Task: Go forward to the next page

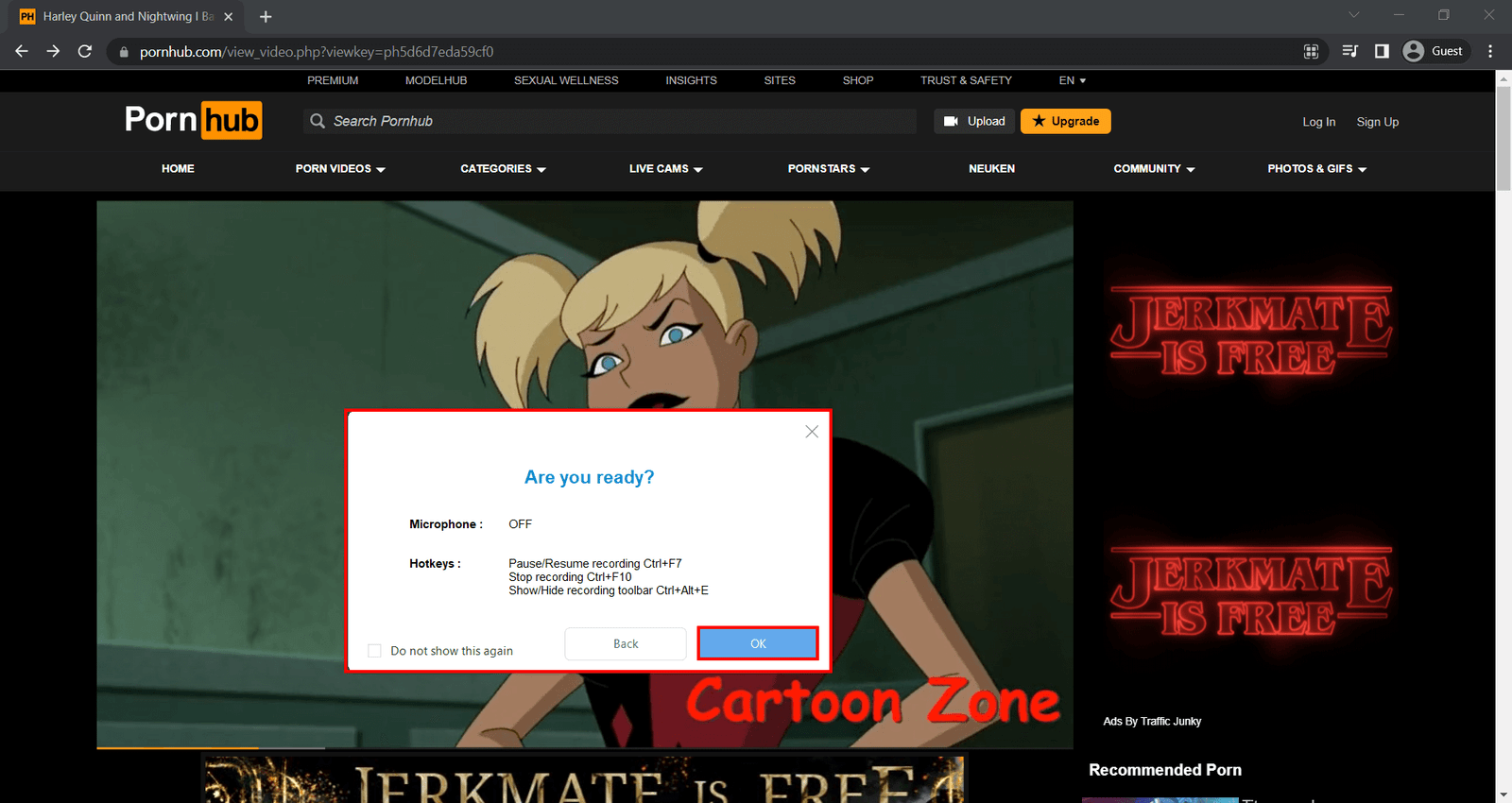Action: [53, 51]
